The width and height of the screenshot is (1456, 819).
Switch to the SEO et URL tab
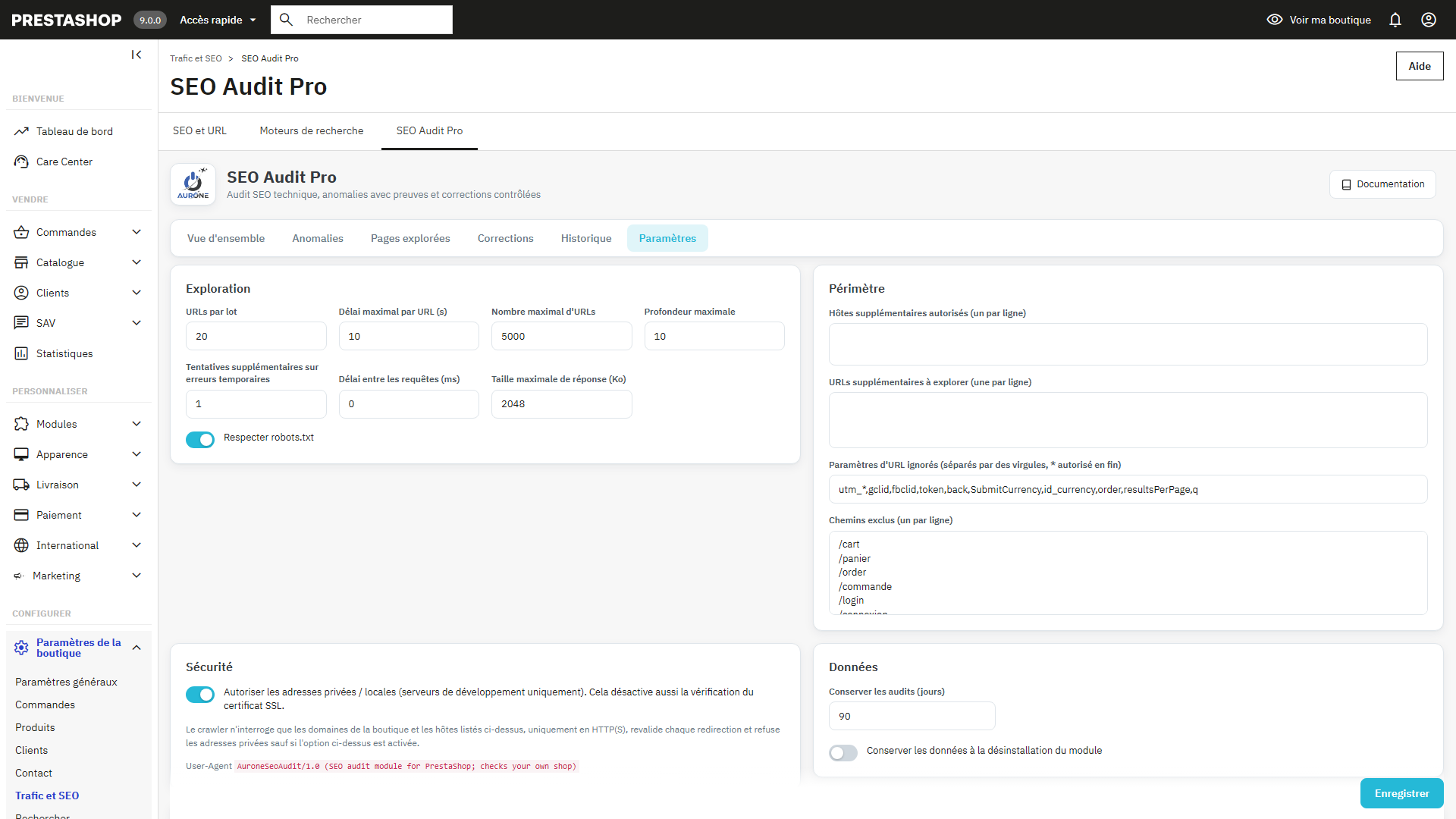coord(199,130)
